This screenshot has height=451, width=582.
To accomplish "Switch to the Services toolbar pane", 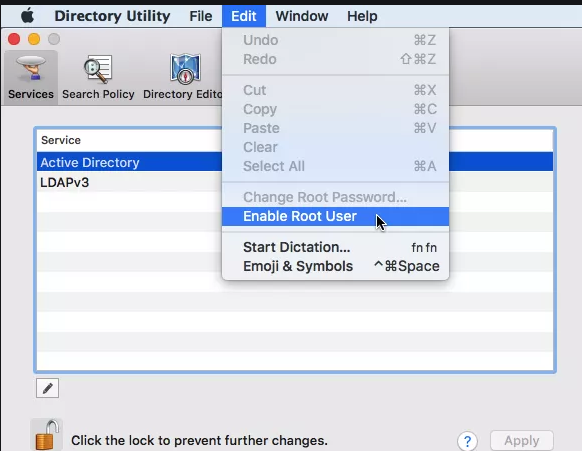I will 31,77.
